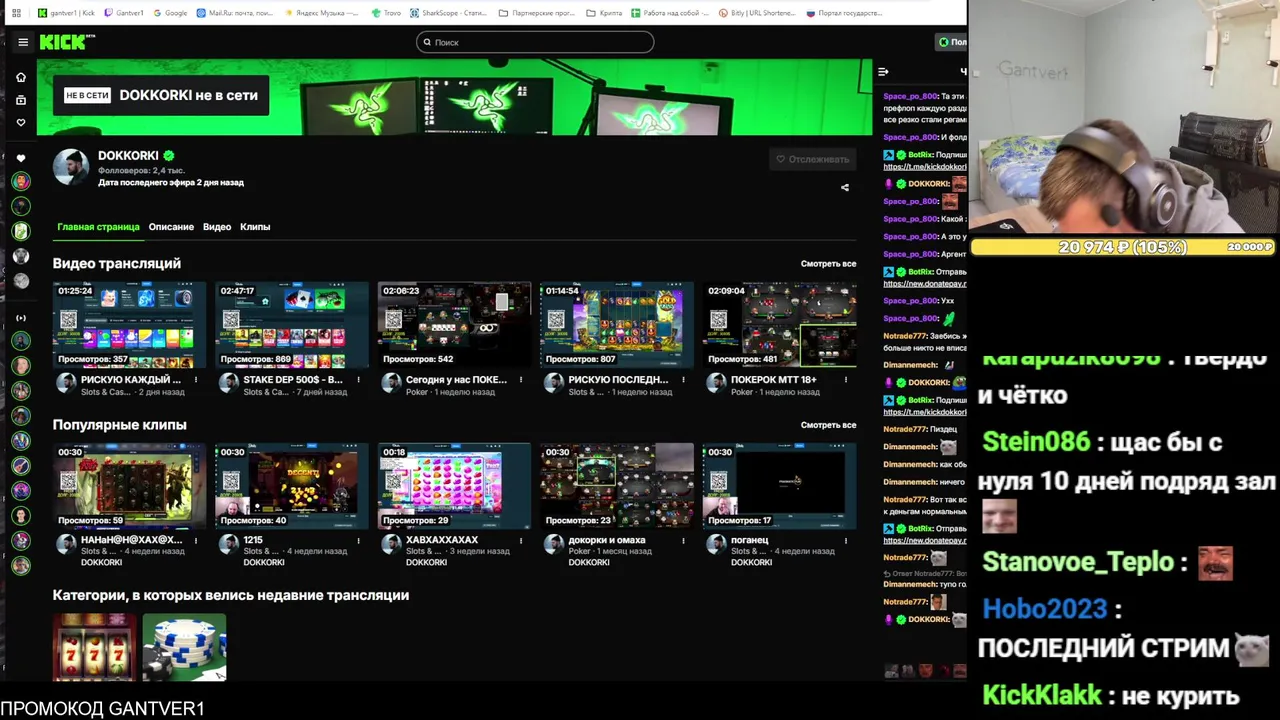Open the 01:14:54 video thumbnail
Viewport: 1280px width, 720px height.
[617, 325]
